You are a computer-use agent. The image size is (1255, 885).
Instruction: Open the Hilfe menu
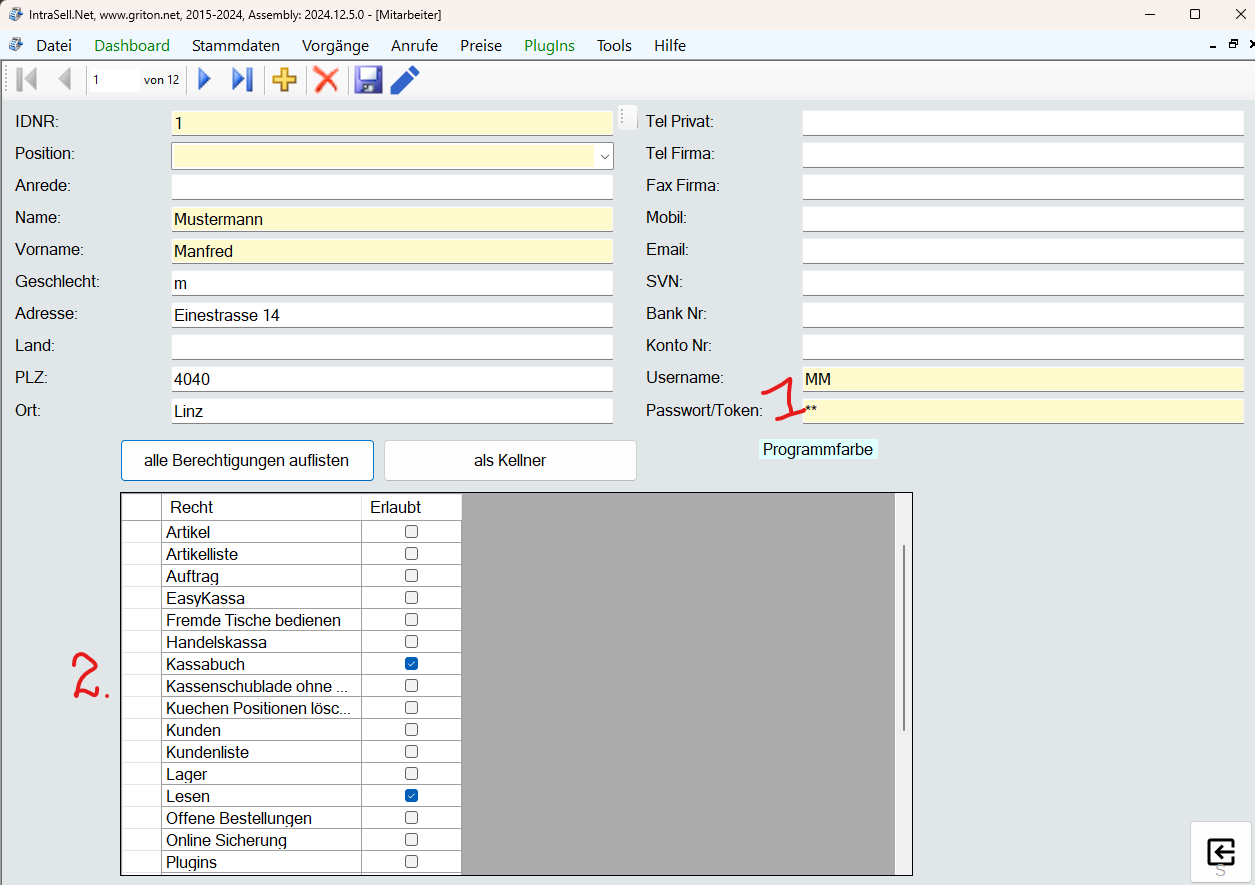(x=670, y=45)
